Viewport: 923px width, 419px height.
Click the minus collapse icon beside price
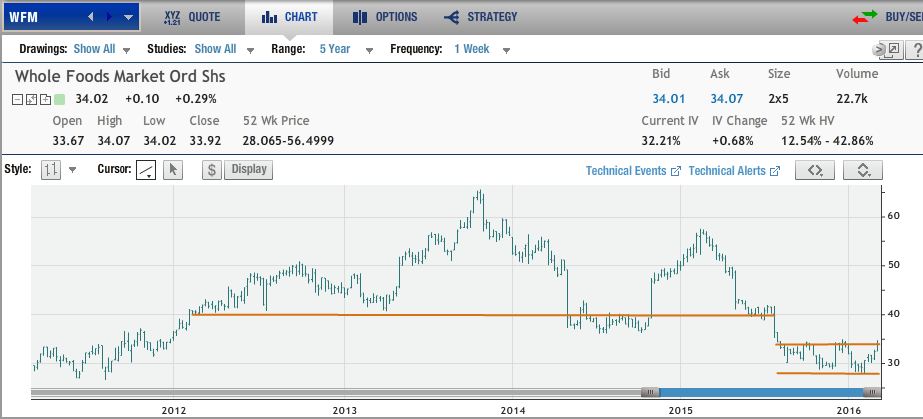click(18, 99)
